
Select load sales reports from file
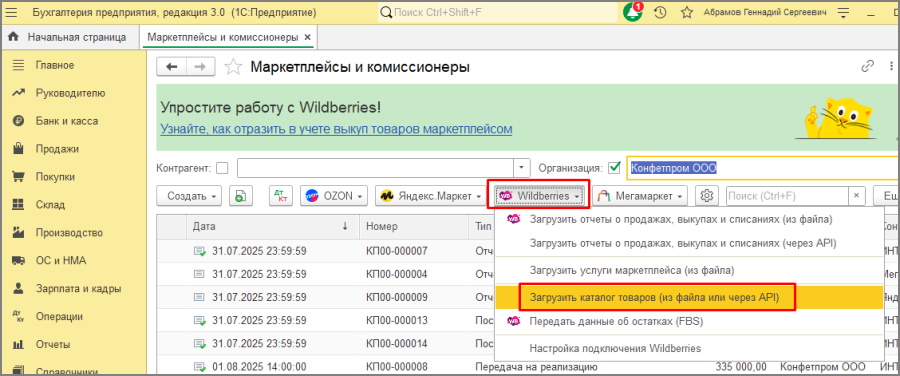(681, 219)
